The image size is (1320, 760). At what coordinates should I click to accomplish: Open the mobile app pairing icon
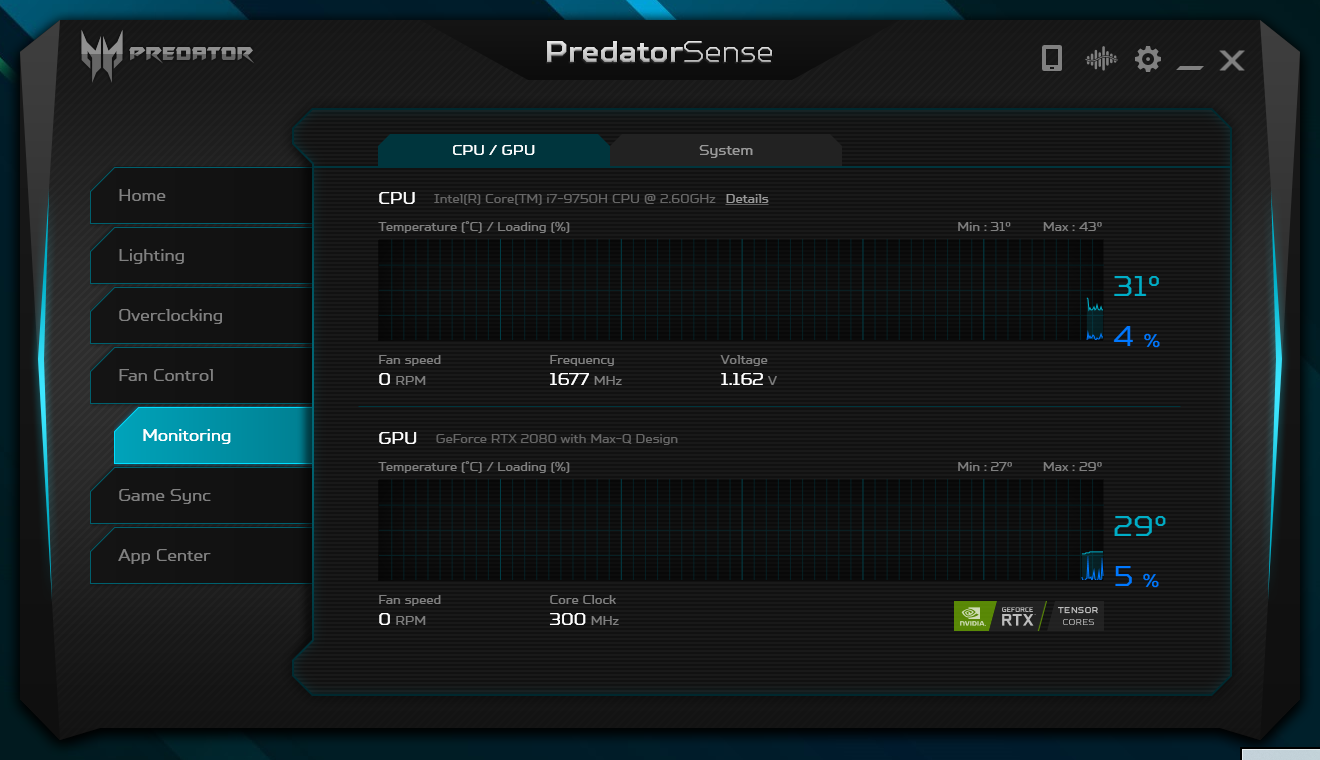pos(1051,59)
